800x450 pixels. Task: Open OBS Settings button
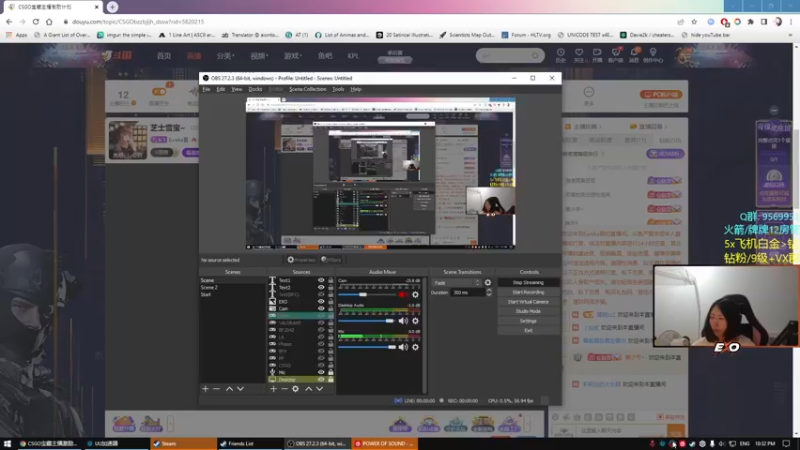tap(528, 321)
